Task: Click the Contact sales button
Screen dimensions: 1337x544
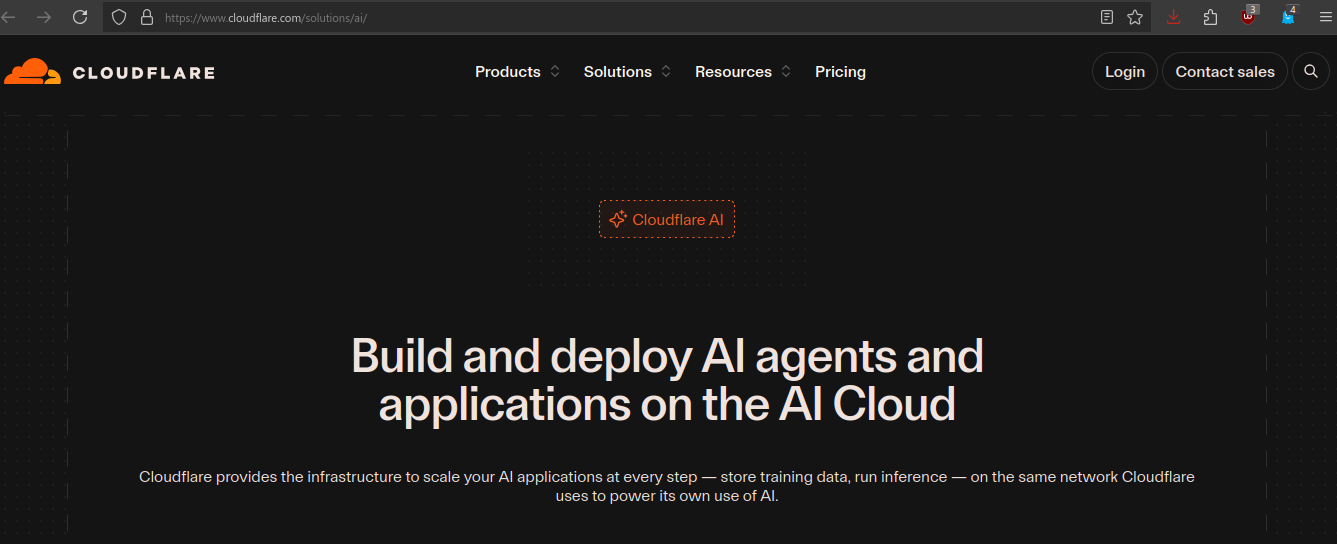Action: pyautogui.click(x=1225, y=71)
